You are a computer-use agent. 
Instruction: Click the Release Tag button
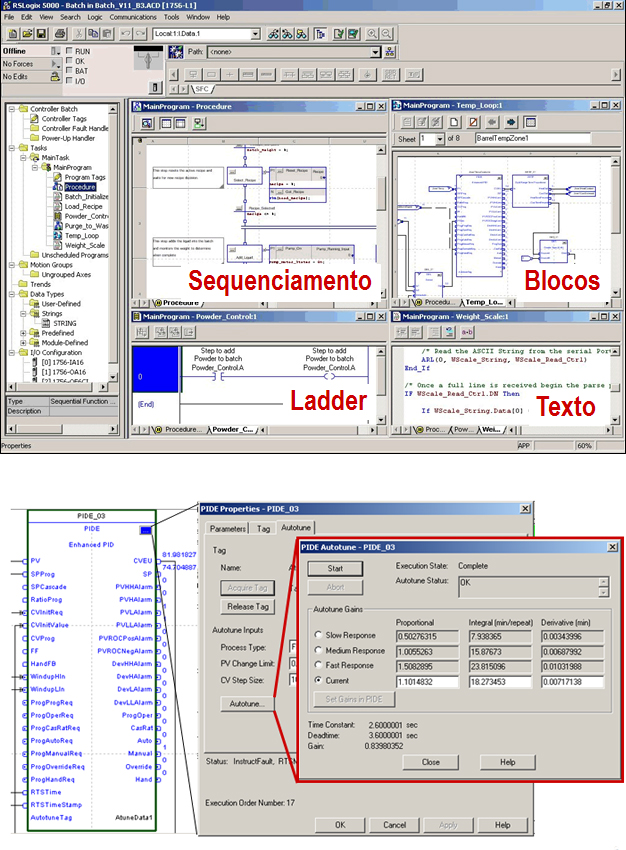click(x=248, y=607)
